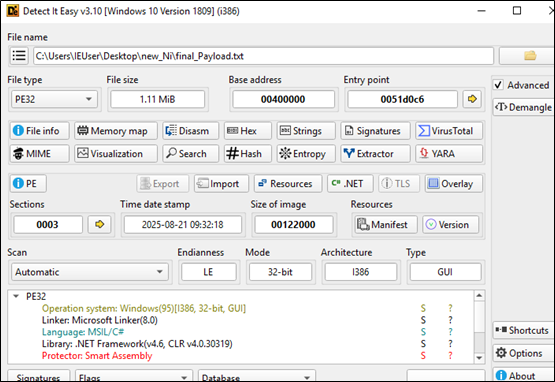Open the Import table
555x382 pixels.
coord(221,183)
